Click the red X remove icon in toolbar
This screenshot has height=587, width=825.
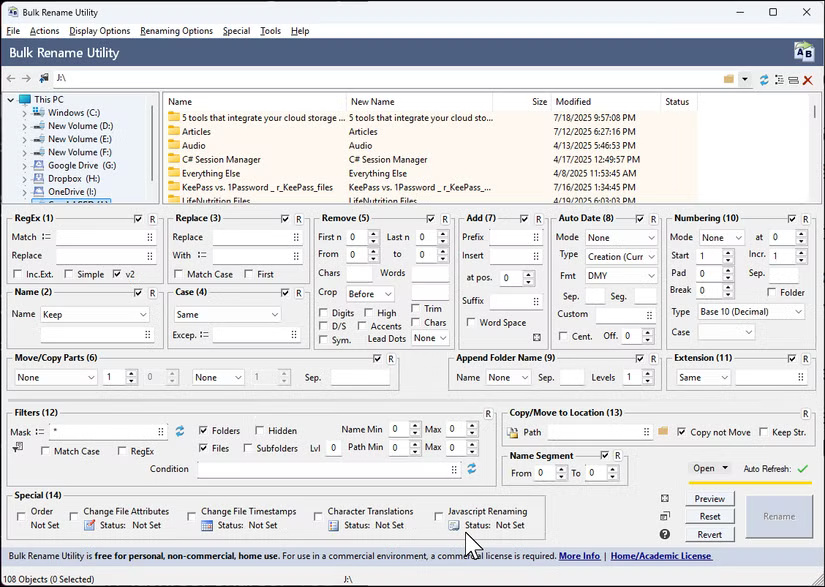pos(808,79)
